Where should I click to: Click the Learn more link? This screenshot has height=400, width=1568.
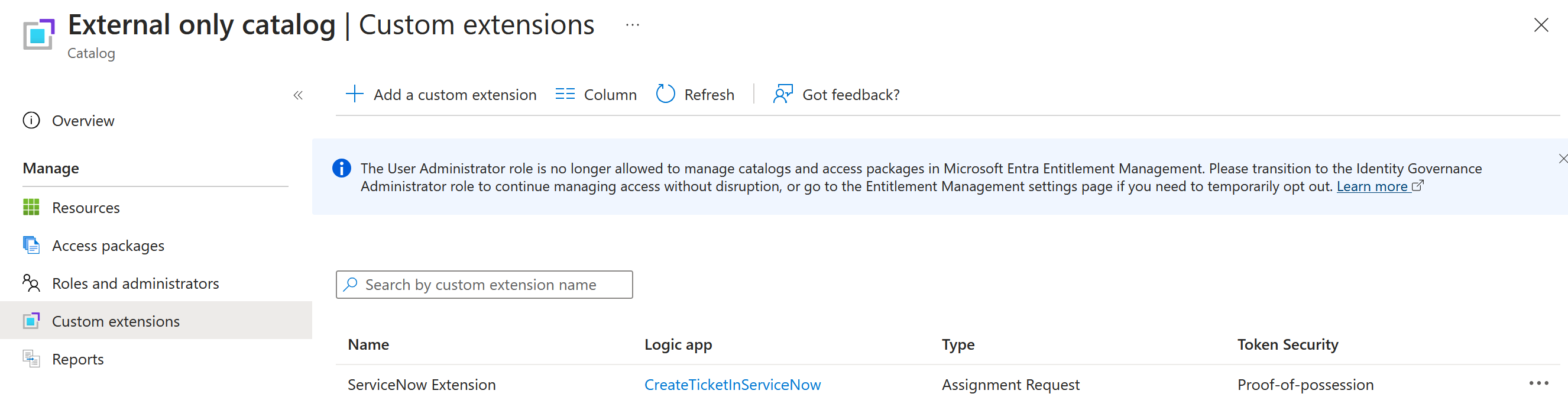point(1372,186)
